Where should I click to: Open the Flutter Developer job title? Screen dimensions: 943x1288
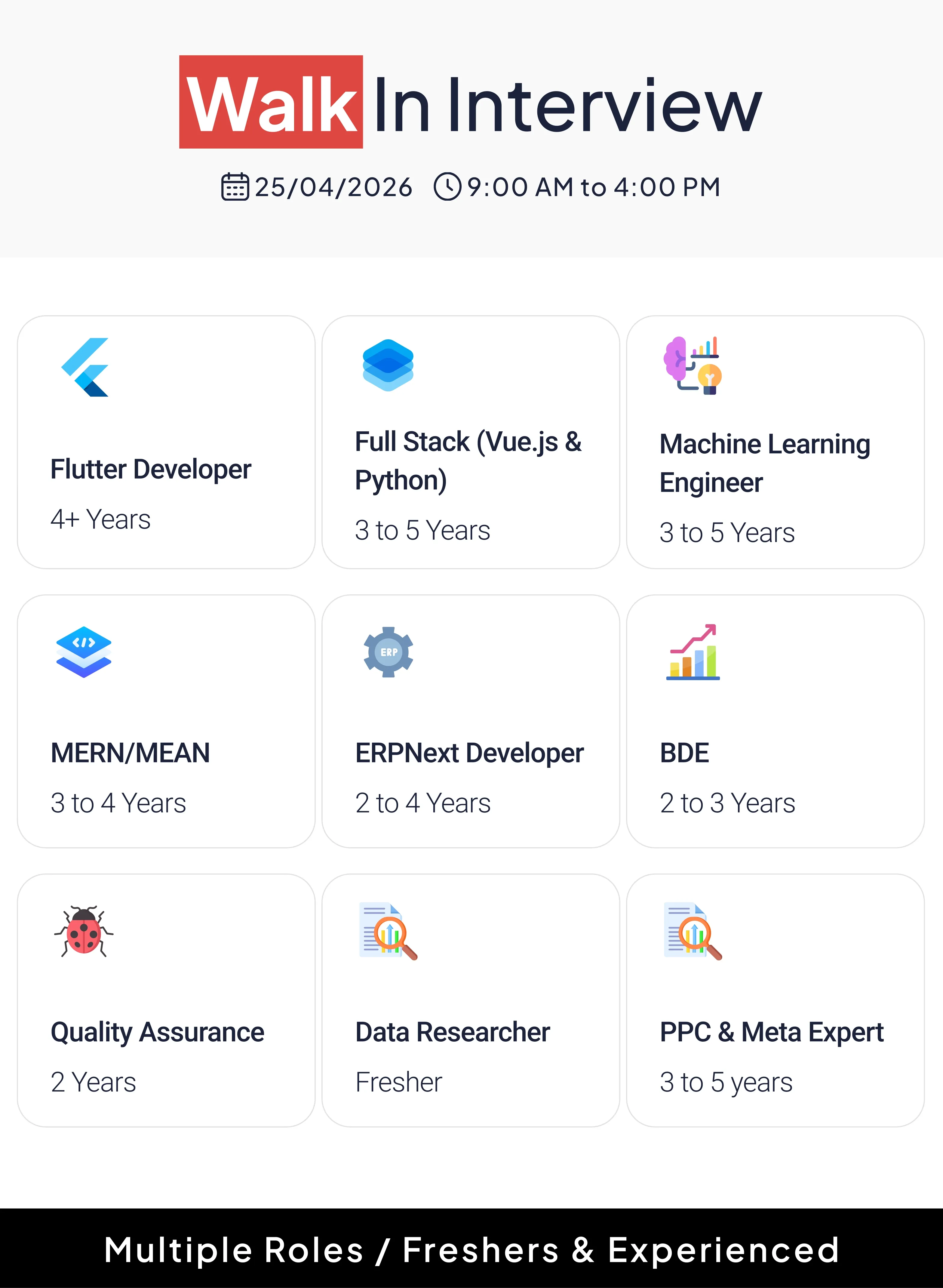151,469
